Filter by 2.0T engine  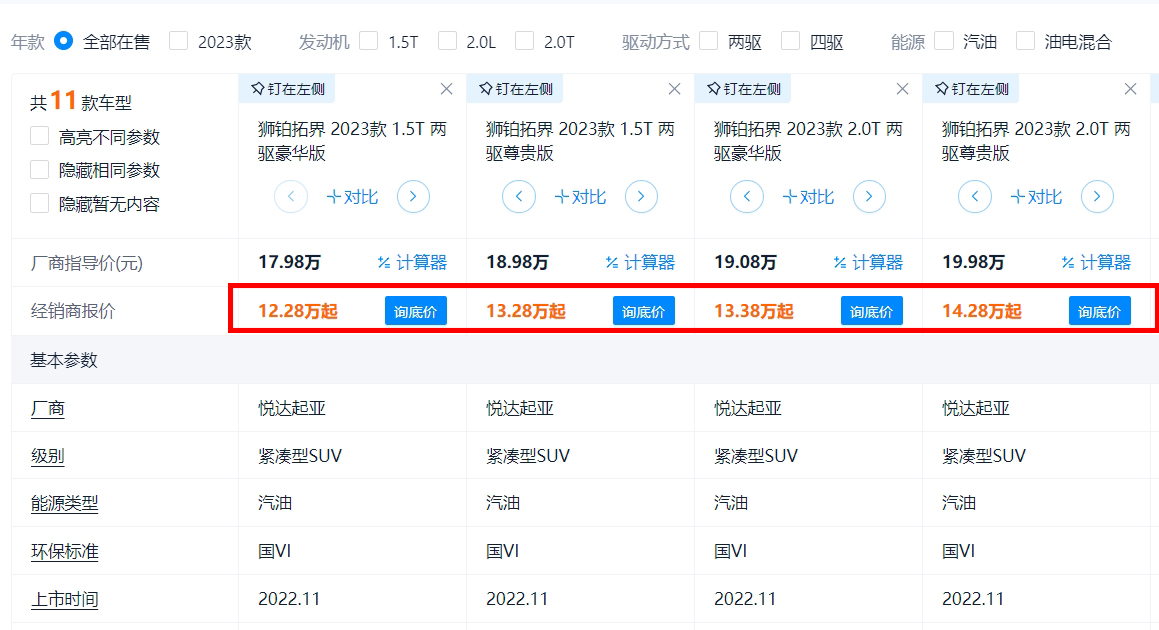tap(525, 41)
